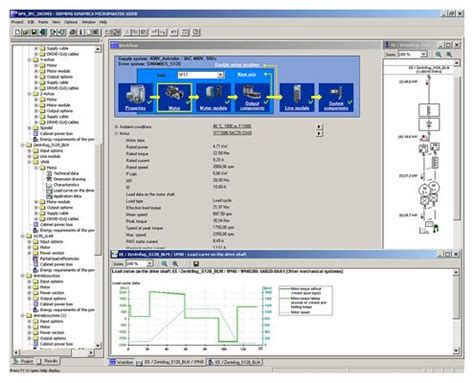Image resolution: width=474 pixels, height=383 pixels.
Task: Switch to the EE / Zentrifug_S120_BLM tab
Action: [x=235, y=362]
